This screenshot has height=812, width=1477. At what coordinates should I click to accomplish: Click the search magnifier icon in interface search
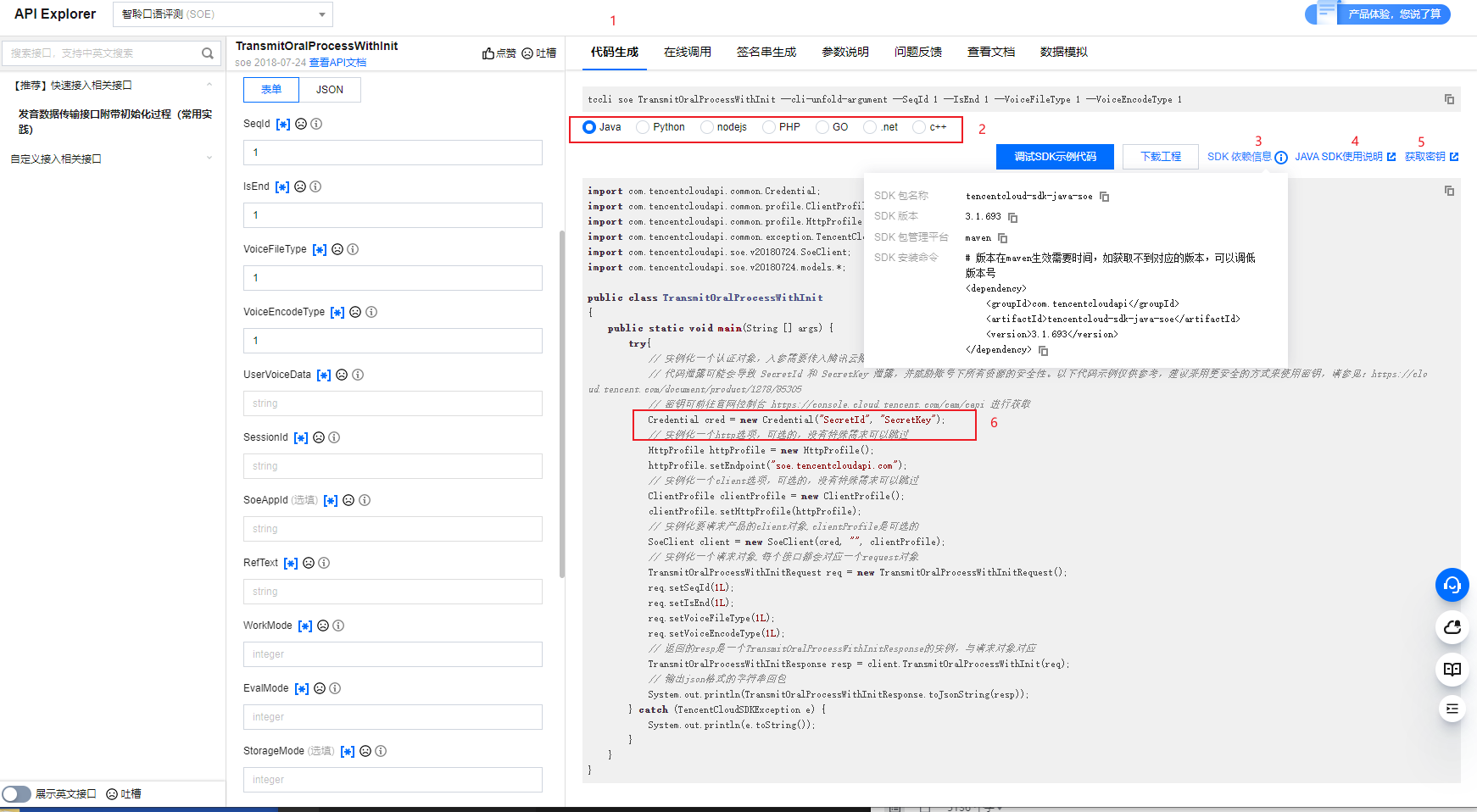(x=208, y=53)
